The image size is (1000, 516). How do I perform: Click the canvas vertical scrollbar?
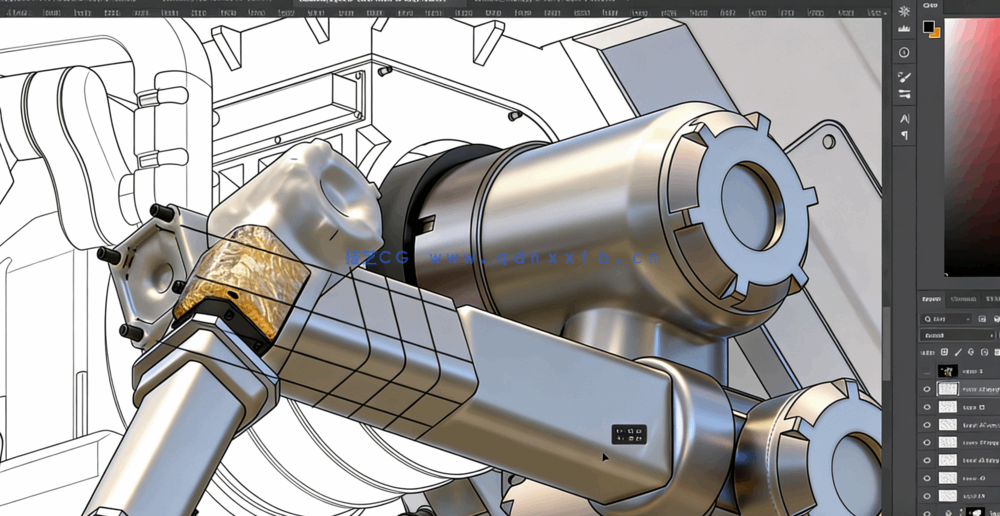coord(886,340)
